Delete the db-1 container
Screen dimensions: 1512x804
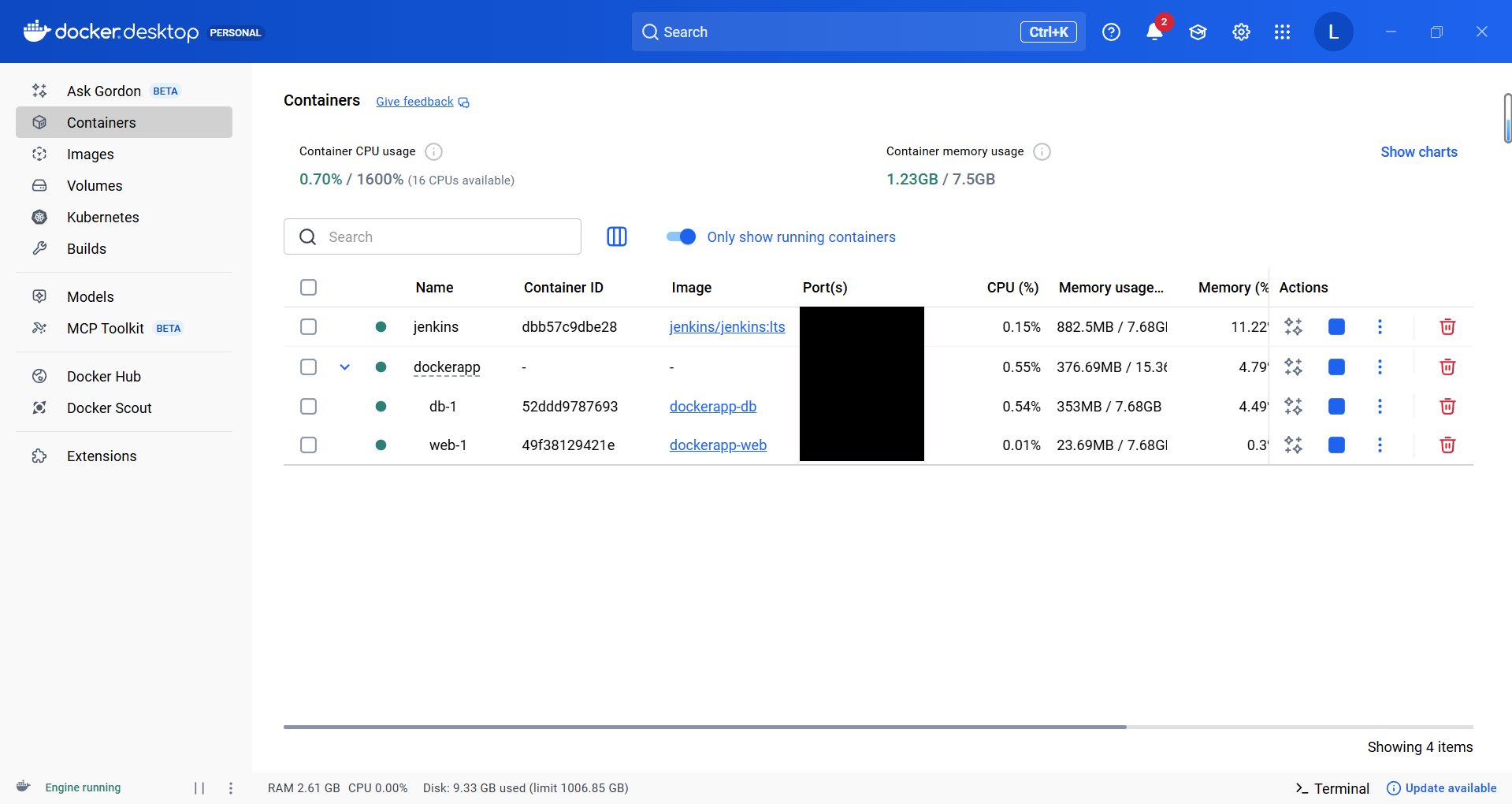[1447, 406]
